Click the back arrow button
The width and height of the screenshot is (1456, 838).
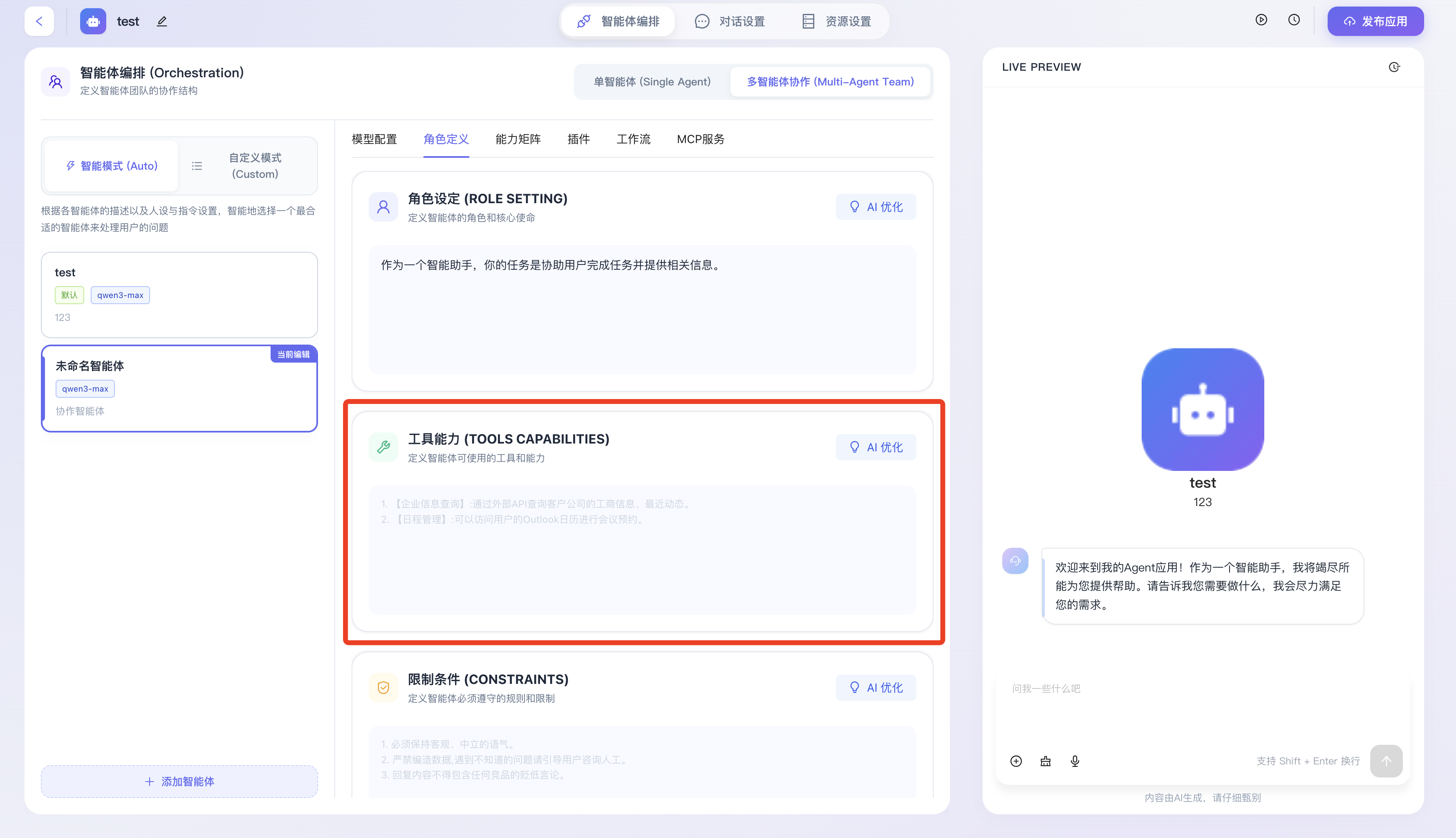[39, 21]
